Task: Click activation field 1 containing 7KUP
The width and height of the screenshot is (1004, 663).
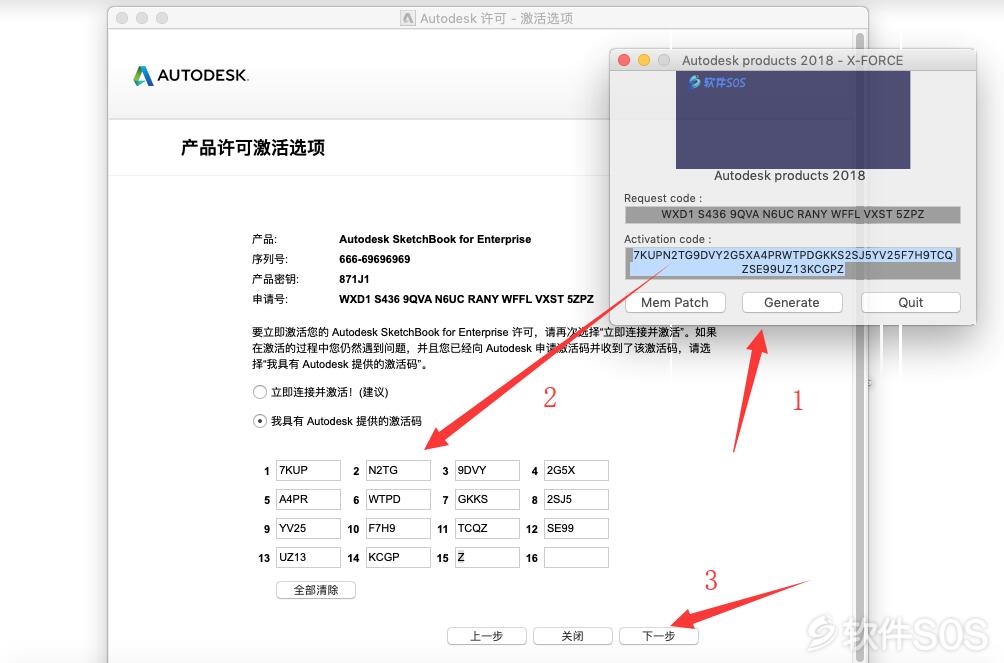Action: (308, 470)
